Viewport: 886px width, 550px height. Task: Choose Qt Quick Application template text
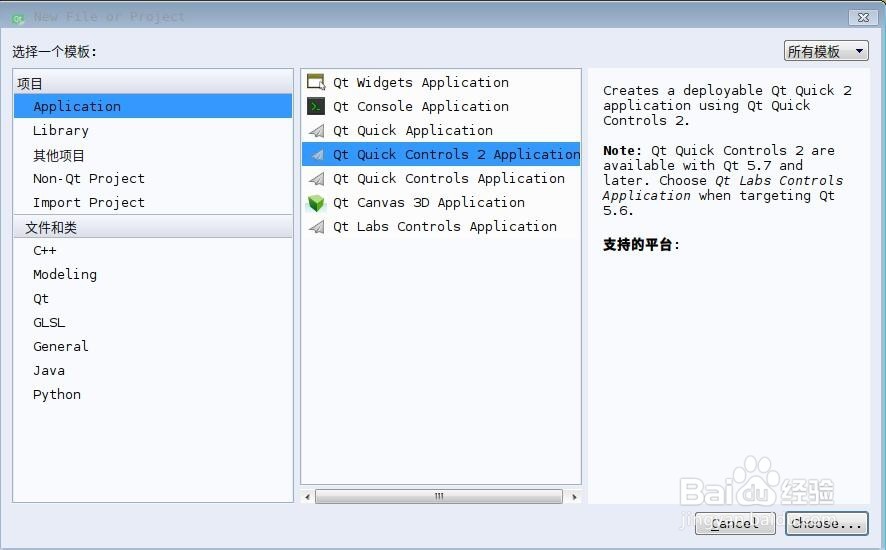413,131
